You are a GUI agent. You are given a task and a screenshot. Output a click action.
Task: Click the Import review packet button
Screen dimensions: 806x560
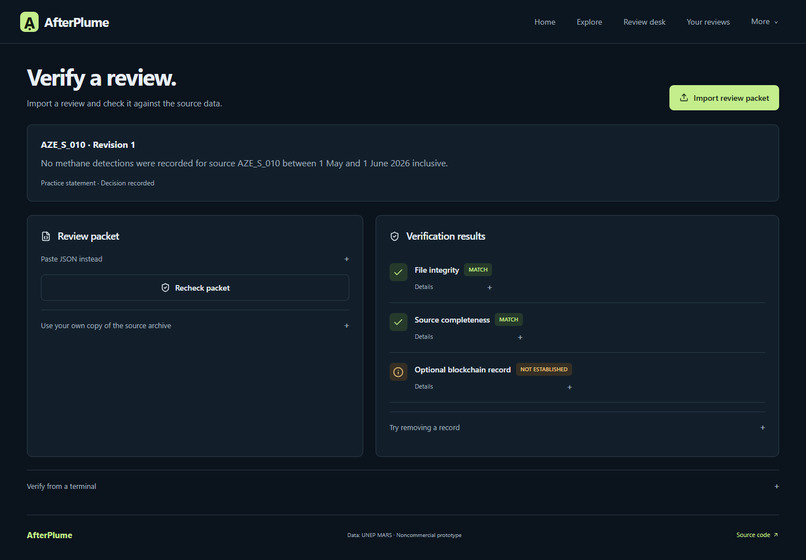724,98
